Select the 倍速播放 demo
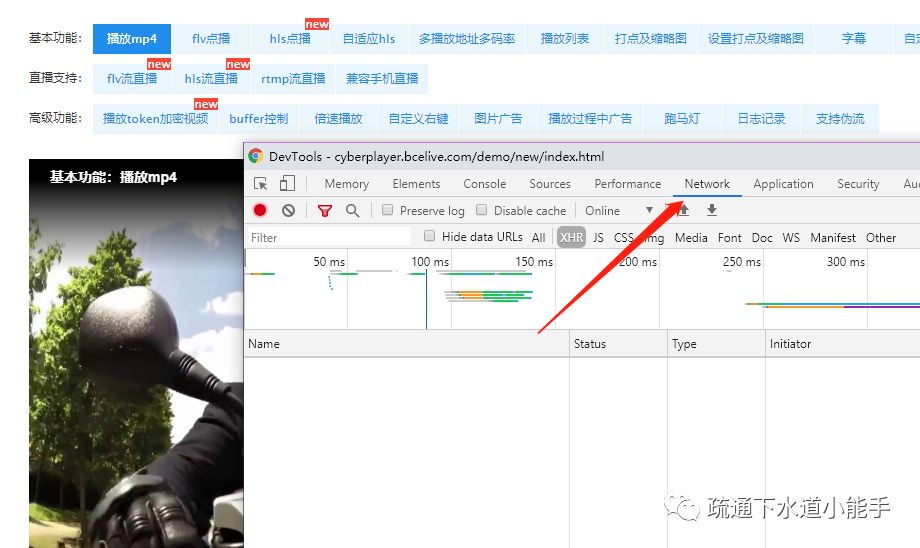Viewport: 920px width, 548px height. (x=339, y=119)
